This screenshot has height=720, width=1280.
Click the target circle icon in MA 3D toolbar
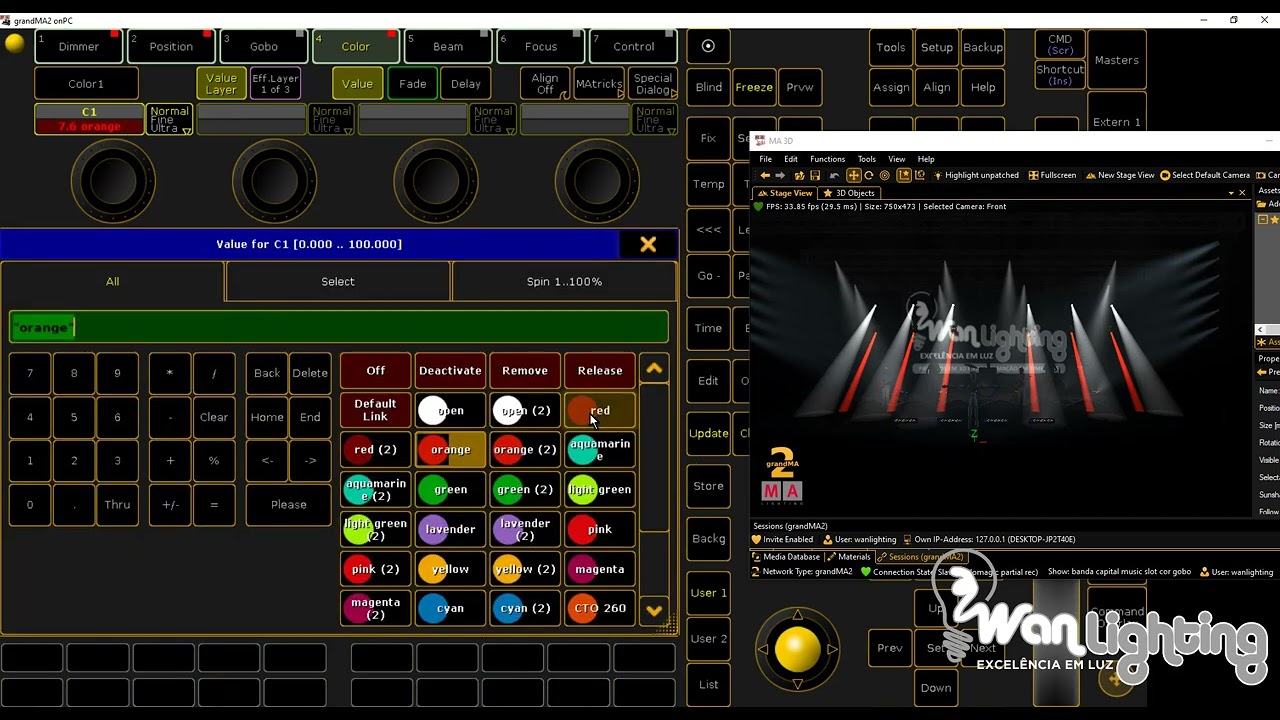[885, 175]
